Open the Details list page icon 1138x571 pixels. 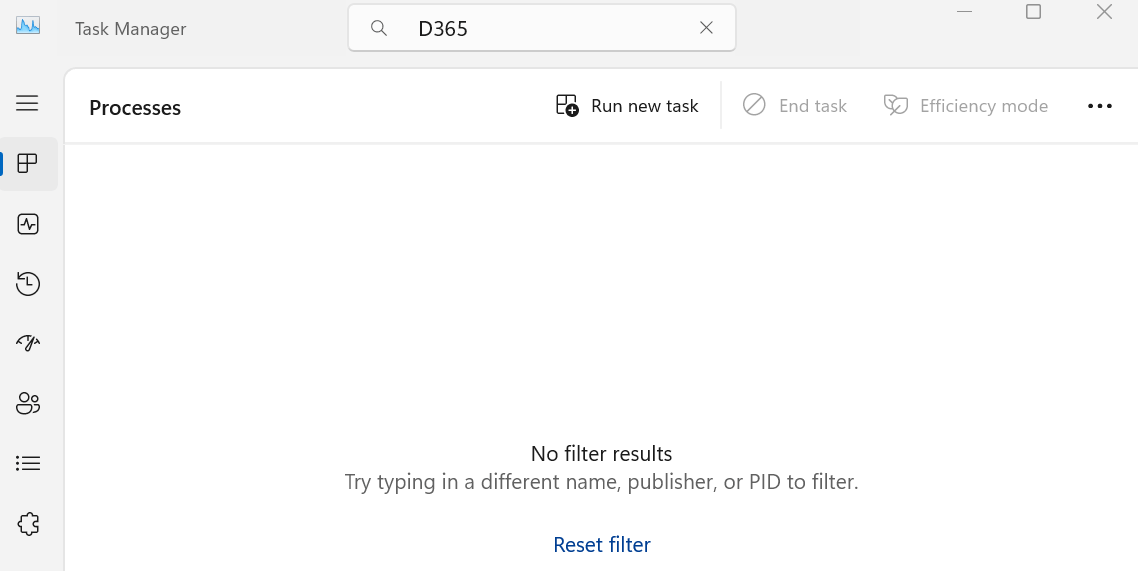coord(28,464)
